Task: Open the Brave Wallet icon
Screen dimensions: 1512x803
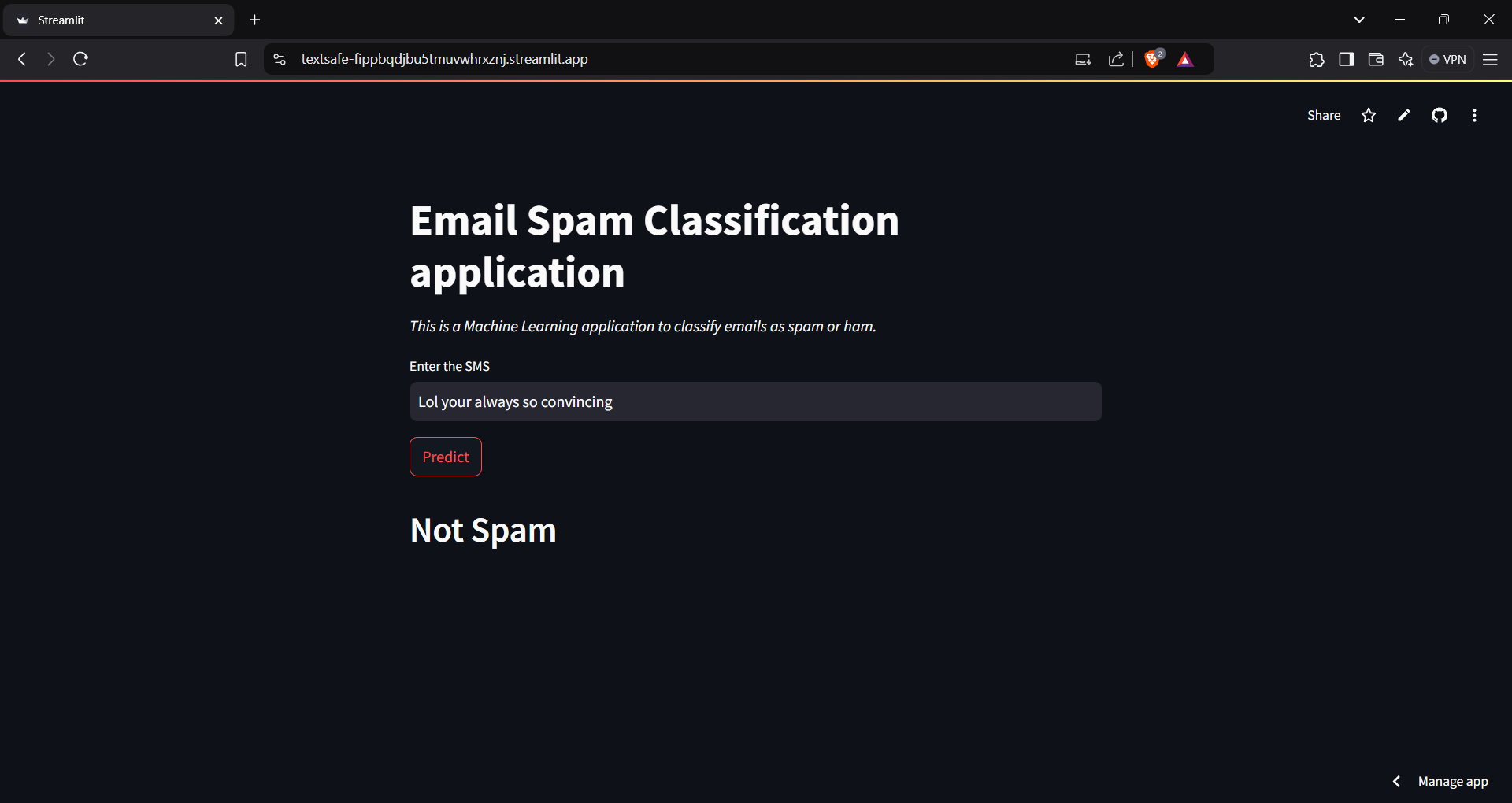Action: (x=1376, y=59)
